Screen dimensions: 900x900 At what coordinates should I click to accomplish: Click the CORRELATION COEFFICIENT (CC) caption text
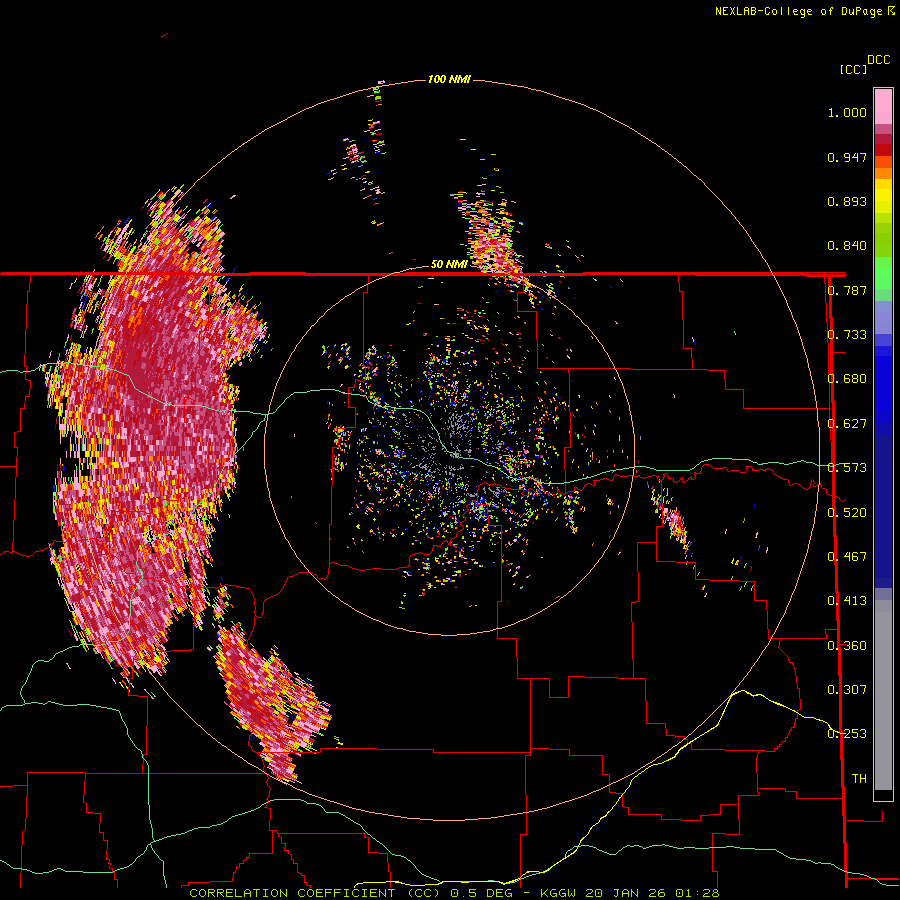(x=315, y=893)
